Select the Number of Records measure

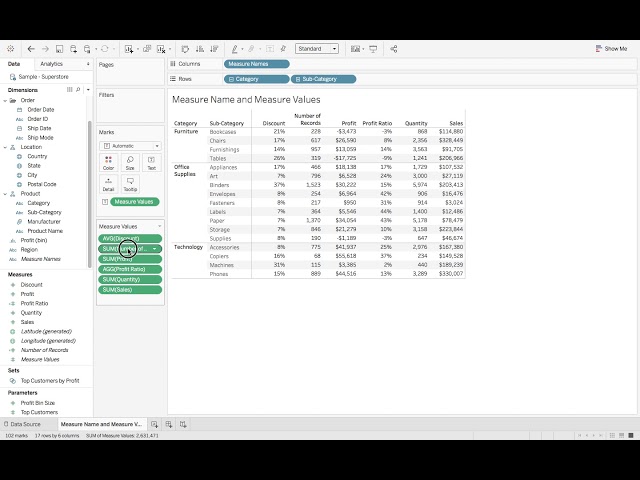44,350
